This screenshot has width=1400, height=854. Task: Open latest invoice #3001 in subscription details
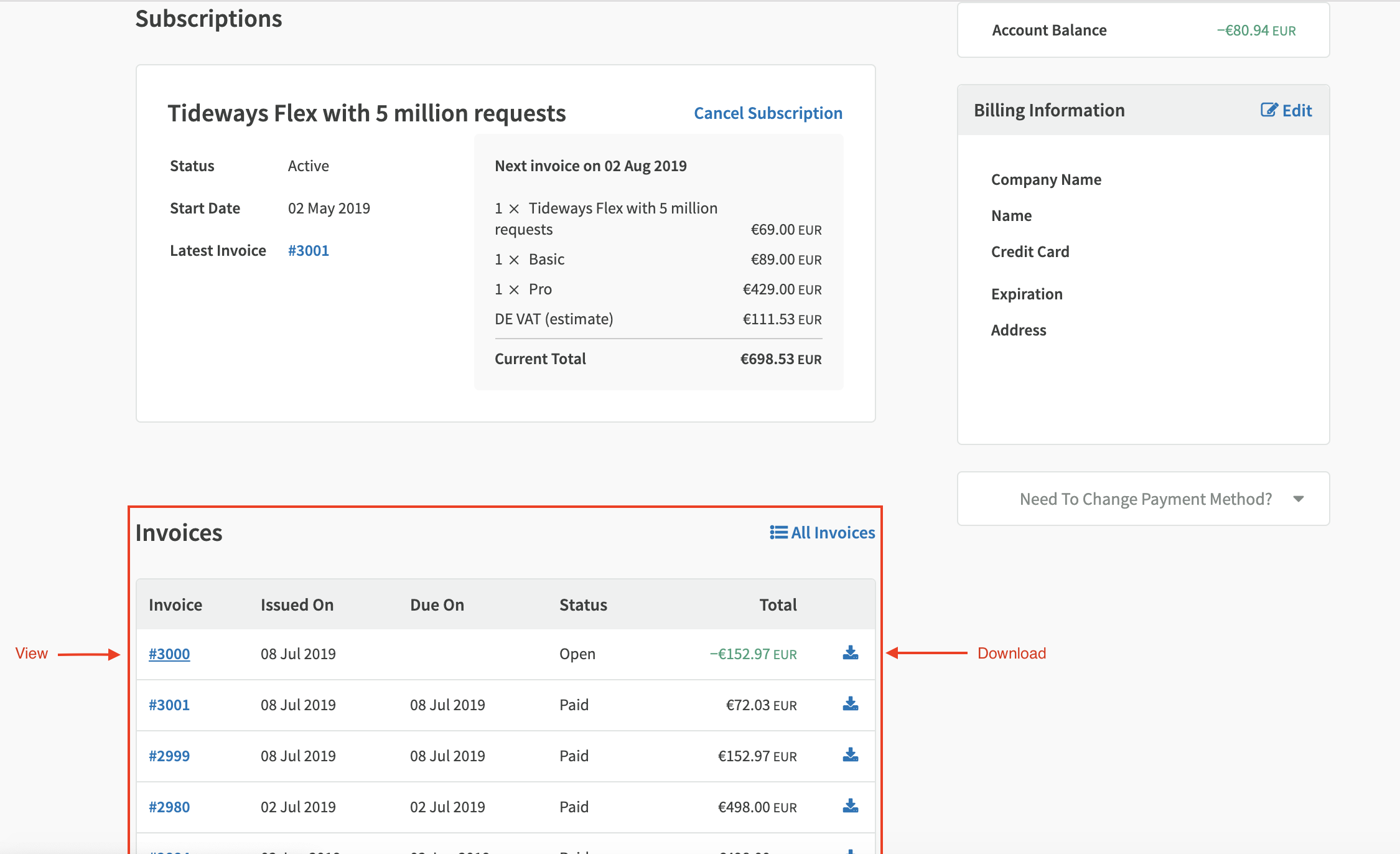[x=309, y=250]
